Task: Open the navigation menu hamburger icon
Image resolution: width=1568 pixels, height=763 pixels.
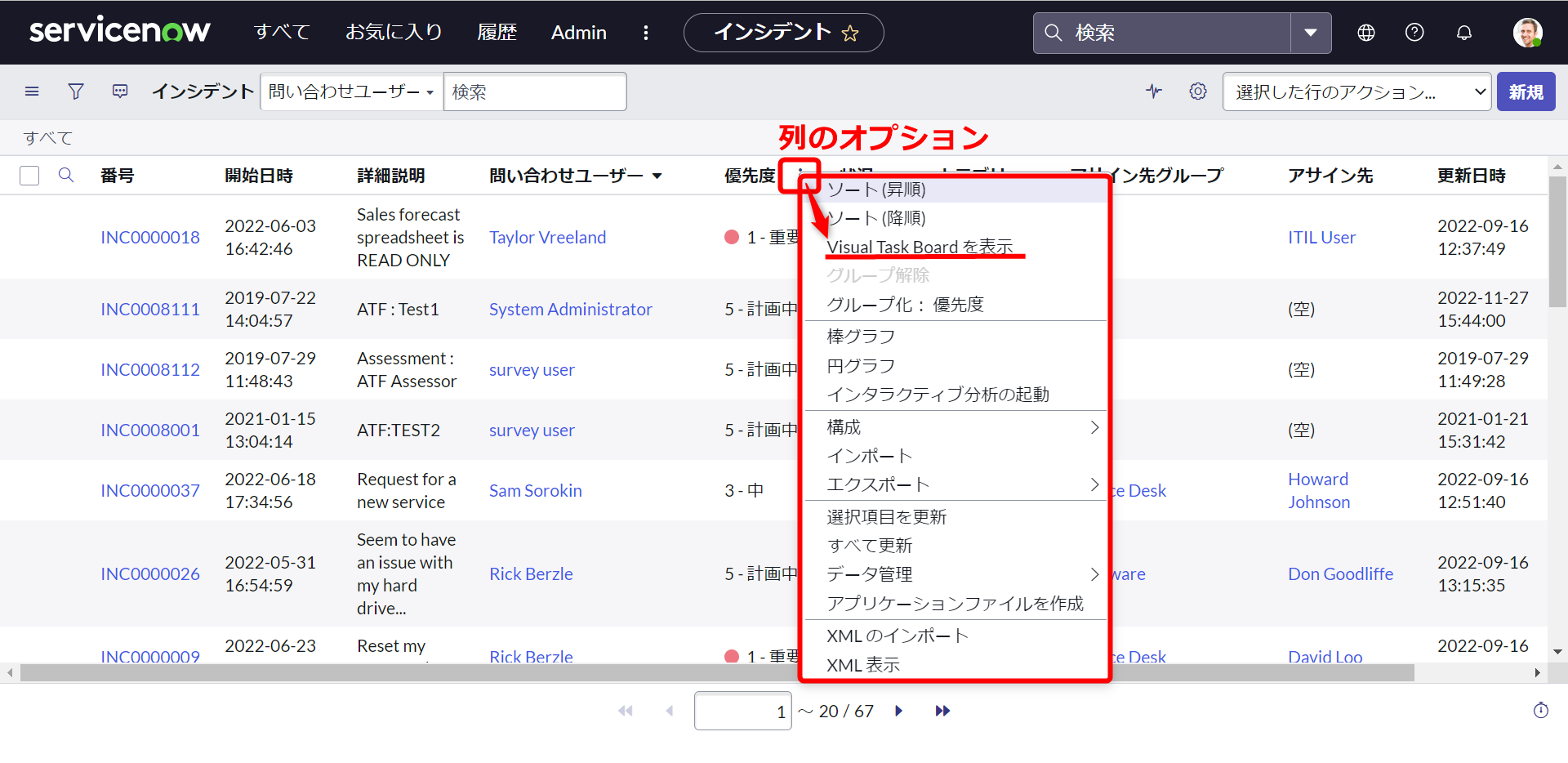Action: point(31,91)
